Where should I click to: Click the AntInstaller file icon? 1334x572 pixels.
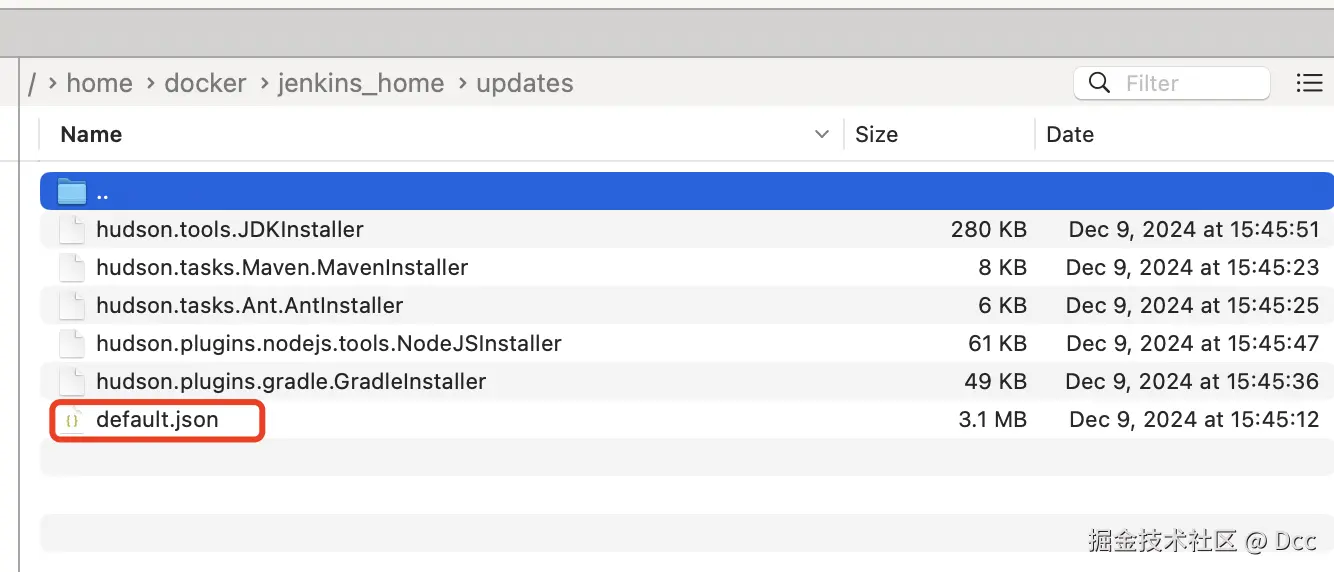pyautogui.click(x=71, y=306)
